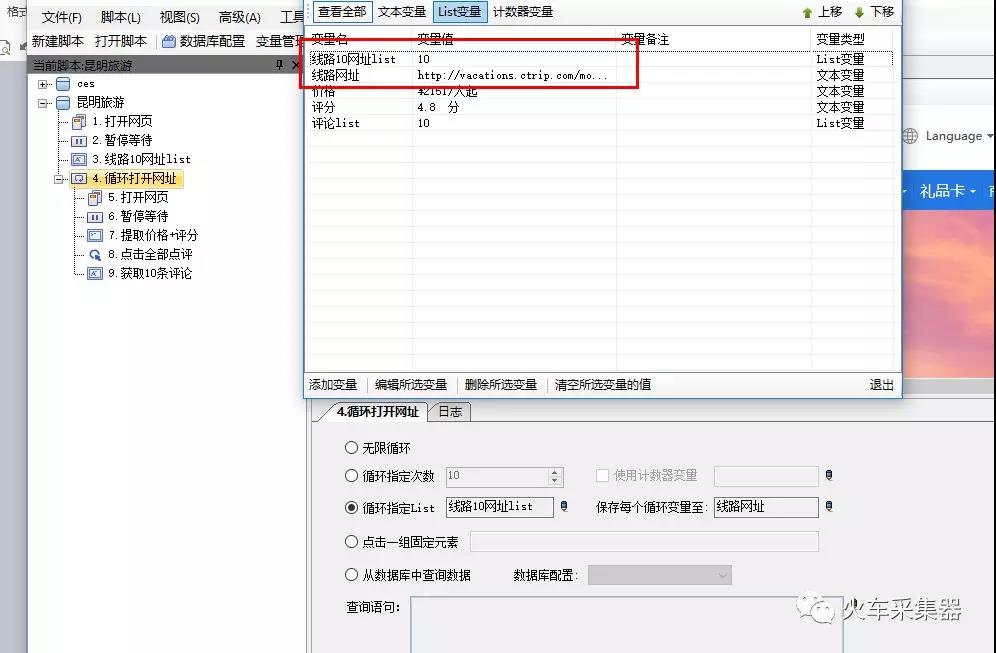The width and height of the screenshot is (996, 653).
Task: Click the icon of step 3.线路10网址list
Action: point(79,159)
